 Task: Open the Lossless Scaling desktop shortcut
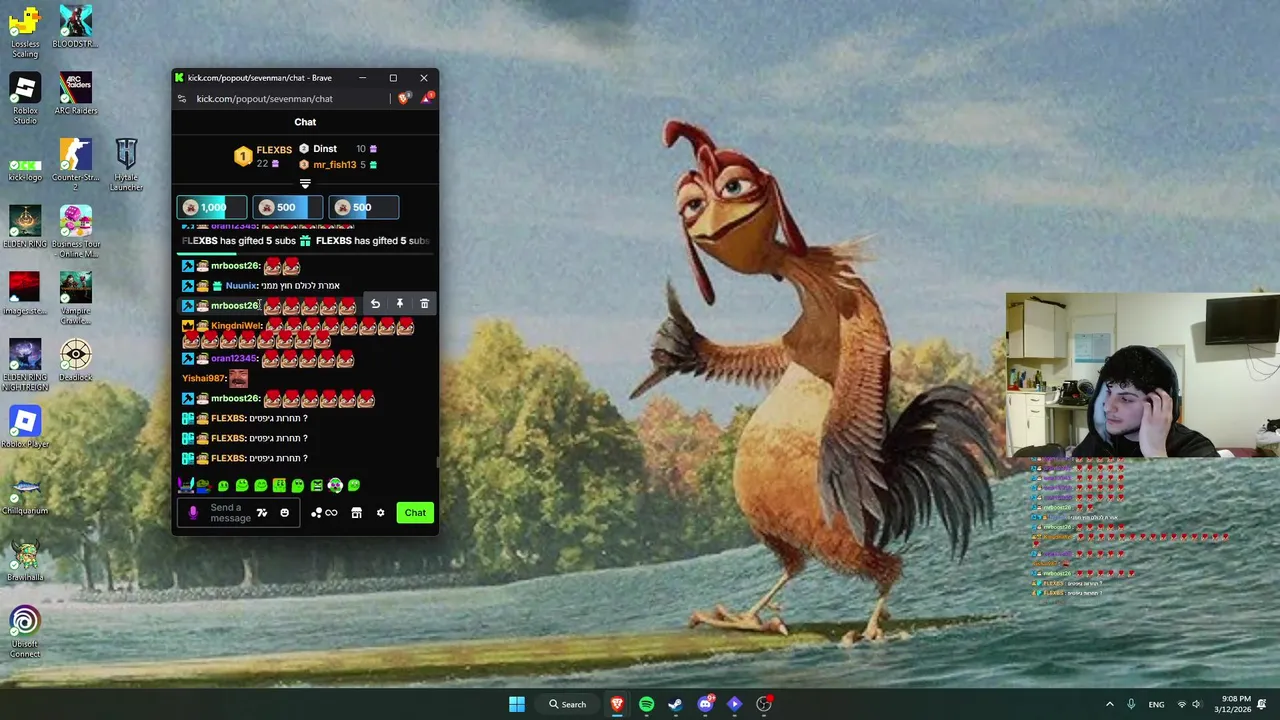[x=25, y=32]
